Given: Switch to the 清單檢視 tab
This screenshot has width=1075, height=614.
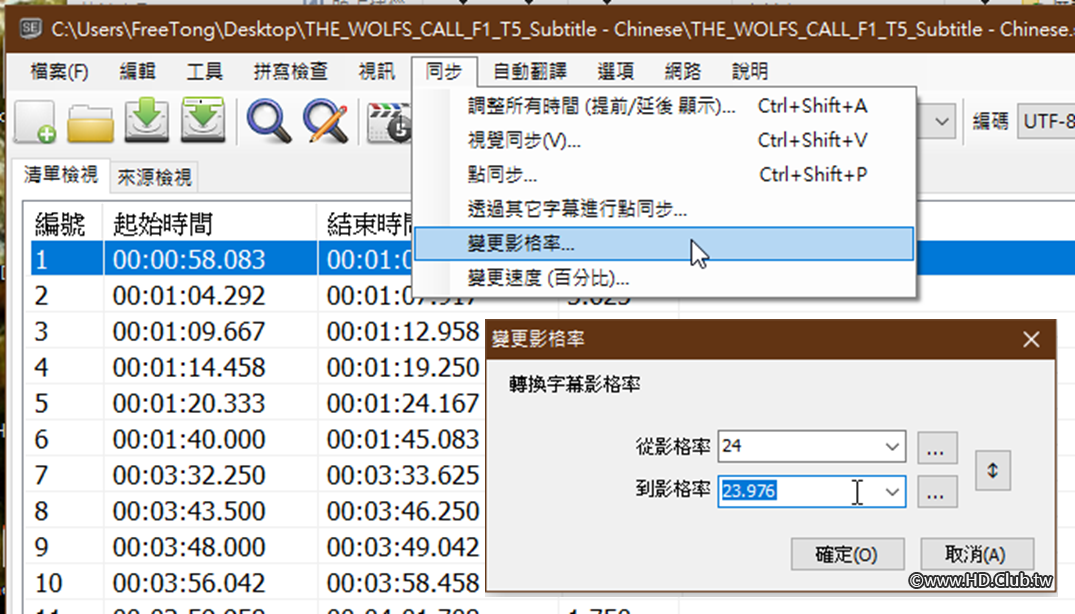Looking at the screenshot, I should tap(60, 175).
